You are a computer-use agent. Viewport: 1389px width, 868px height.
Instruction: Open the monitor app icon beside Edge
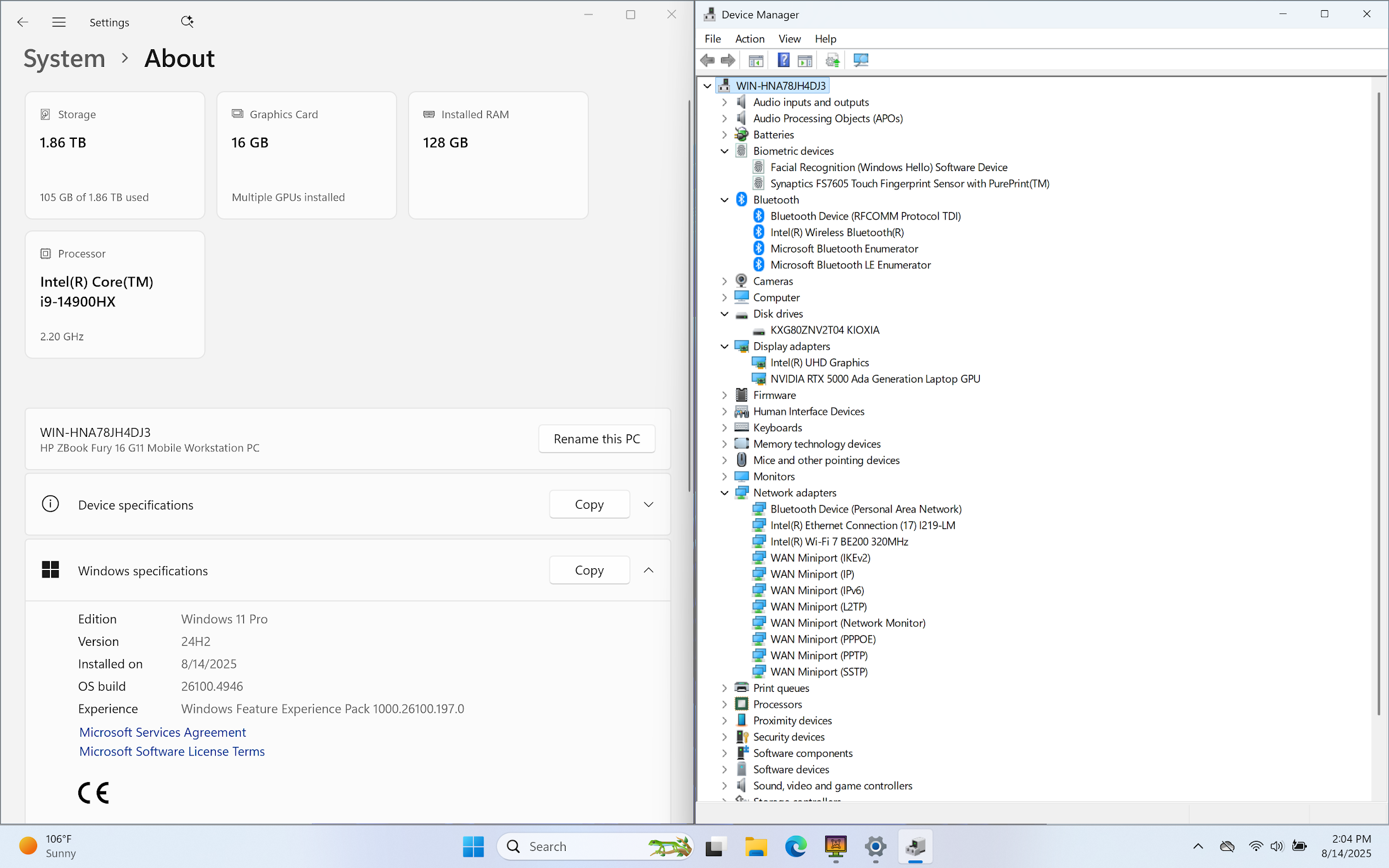coord(836,847)
